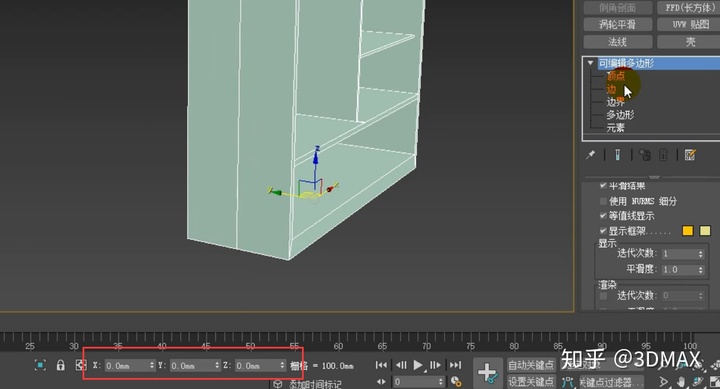Toggle the Selection Lock padlock icon
Viewport: 720px width, 389px height.
click(x=61, y=365)
